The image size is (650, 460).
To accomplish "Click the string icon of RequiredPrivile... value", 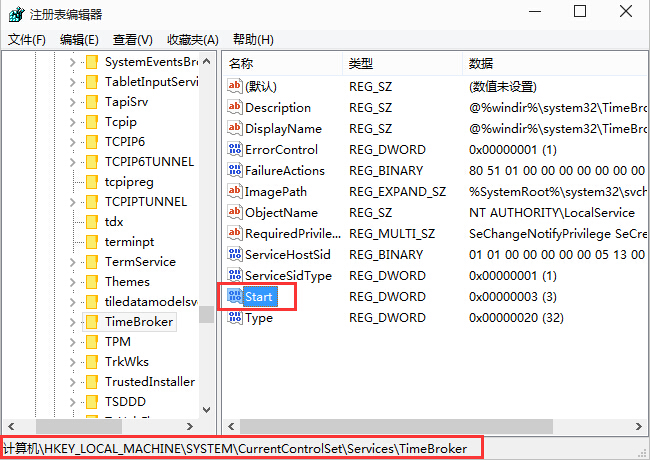I will pos(235,233).
